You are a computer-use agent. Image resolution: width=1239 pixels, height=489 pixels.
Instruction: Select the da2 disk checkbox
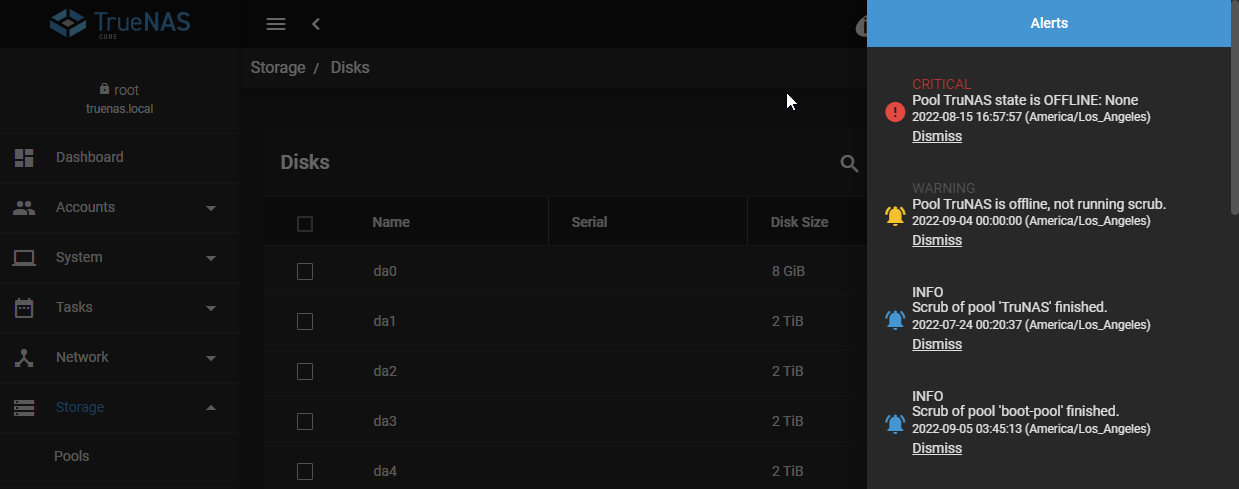coord(305,372)
